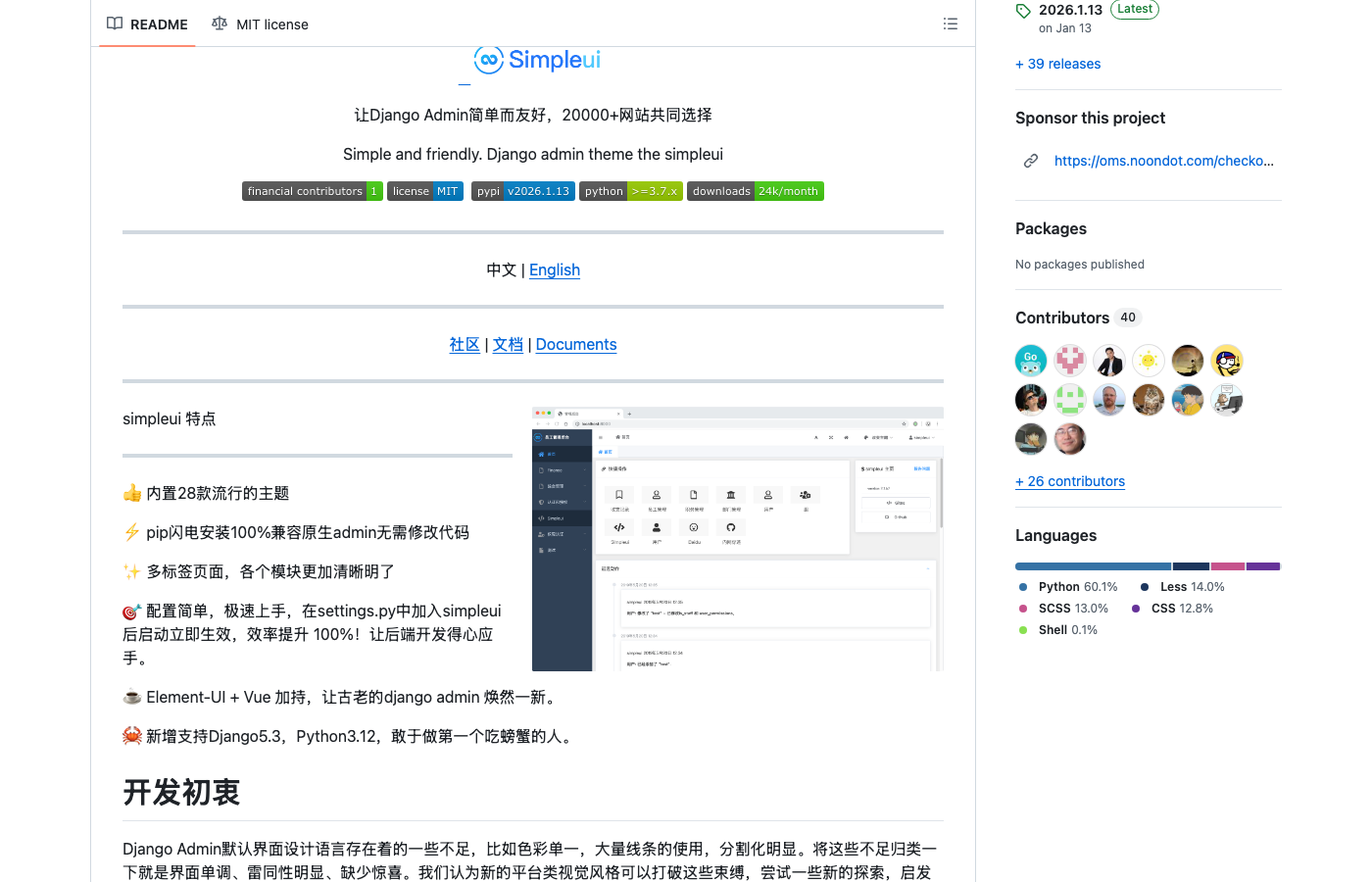Open the python >=3.7.x badge
Viewport: 1372px width, 882px height.
point(631,191)
